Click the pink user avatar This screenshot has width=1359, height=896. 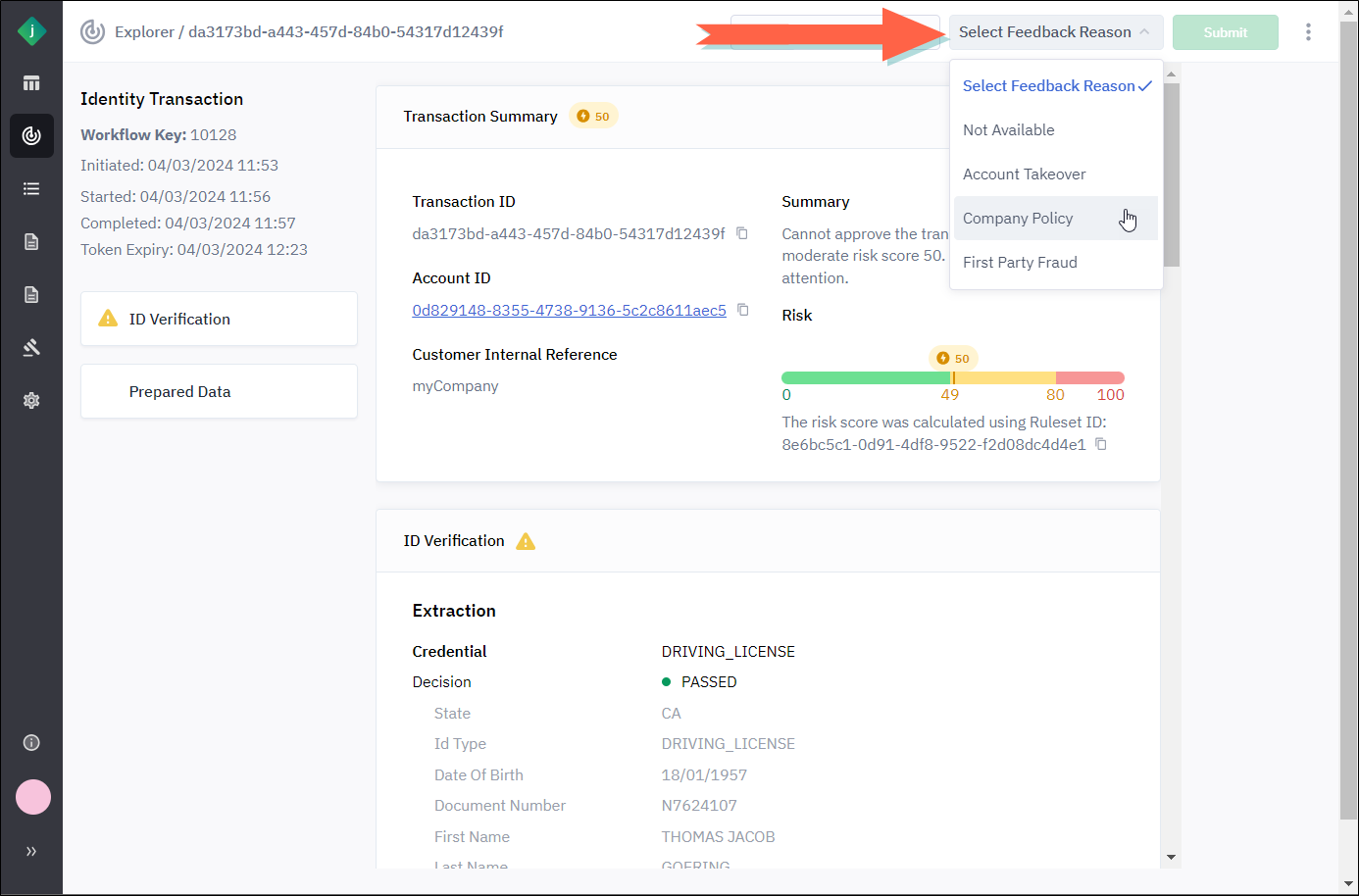(x=32, y=797)
